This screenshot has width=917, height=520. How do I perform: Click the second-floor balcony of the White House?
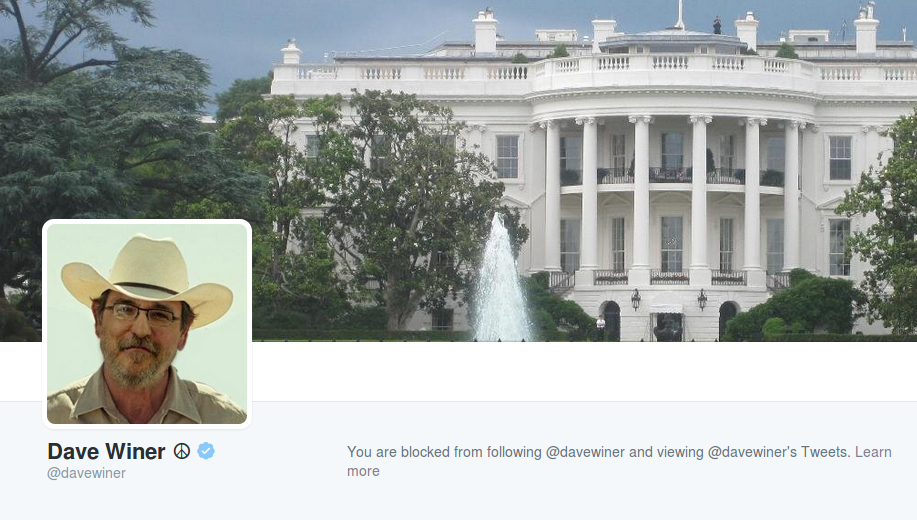click(671, 176)
